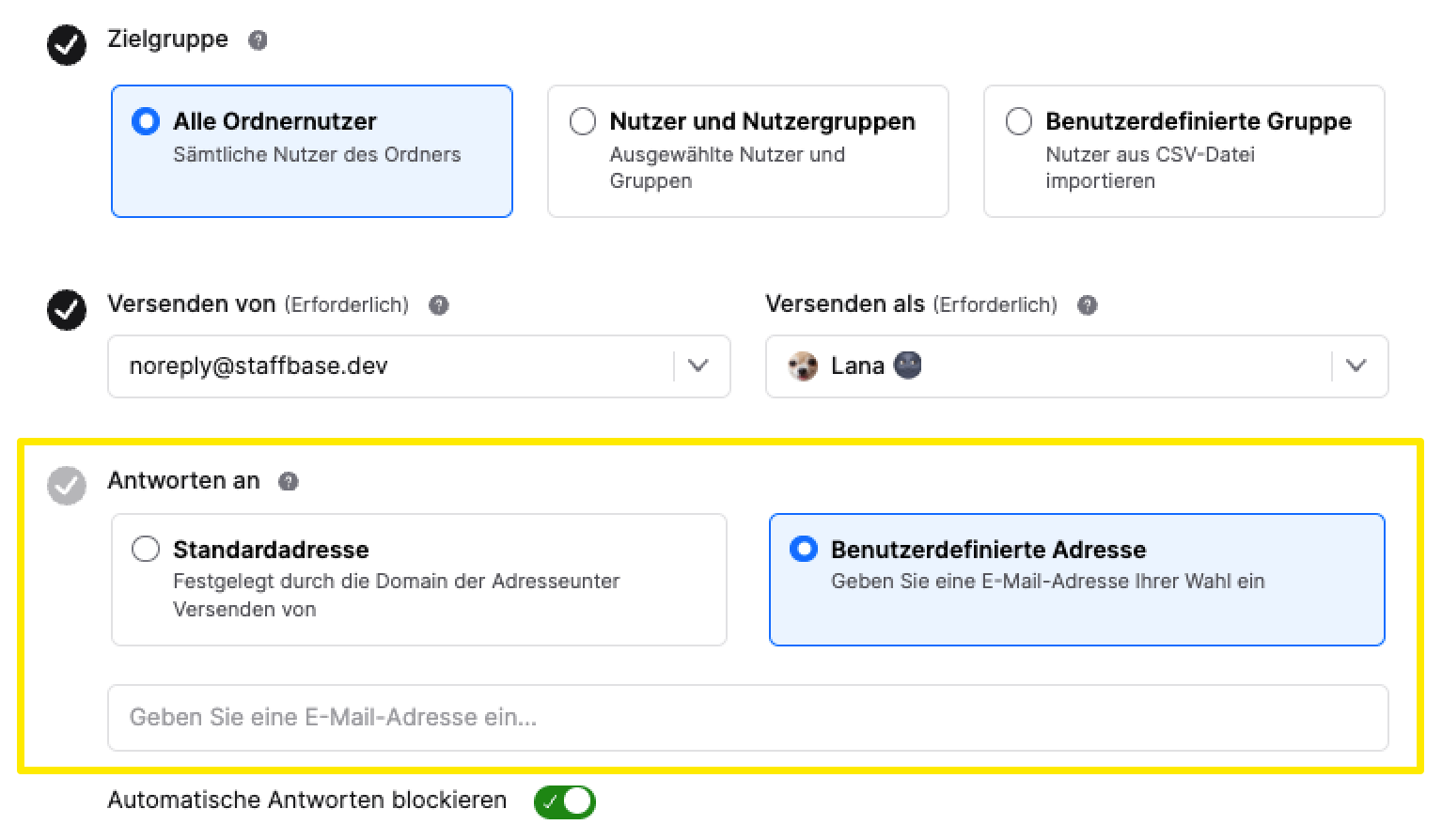
Task: Click the Zielgruppe step checkmark icon
Action: point(67,44)
